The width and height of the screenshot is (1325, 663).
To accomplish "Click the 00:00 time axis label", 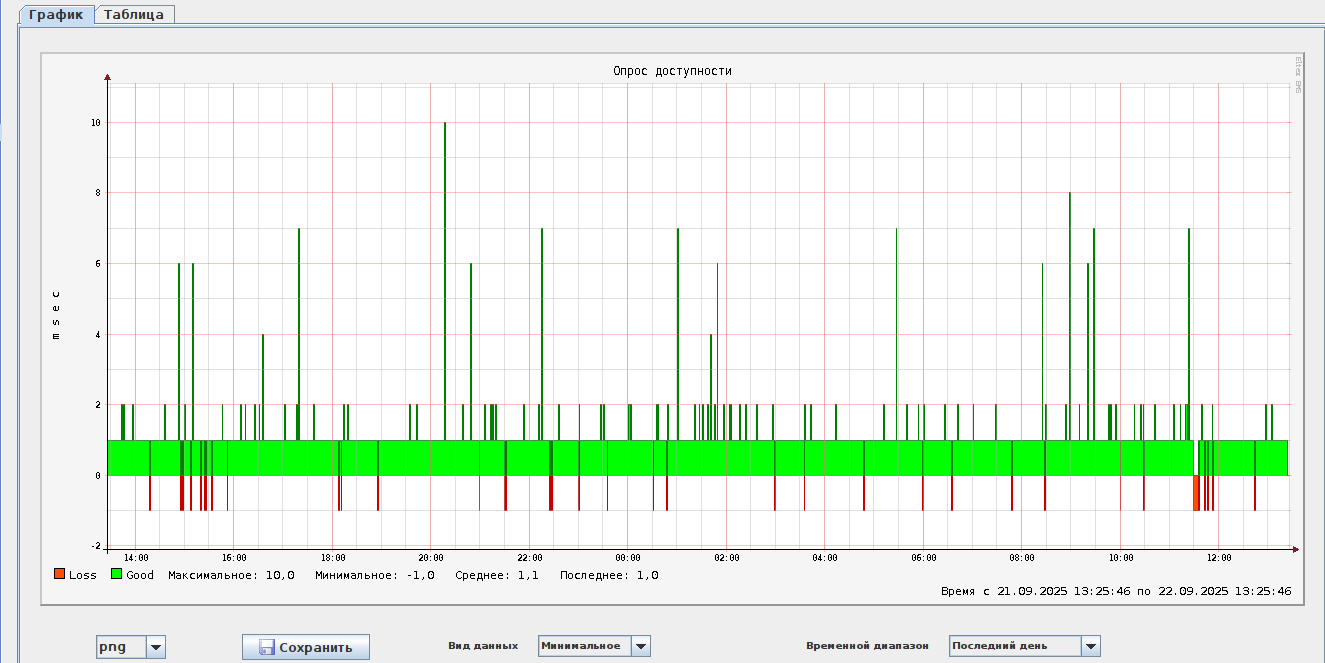I will (x=627, y=558).
